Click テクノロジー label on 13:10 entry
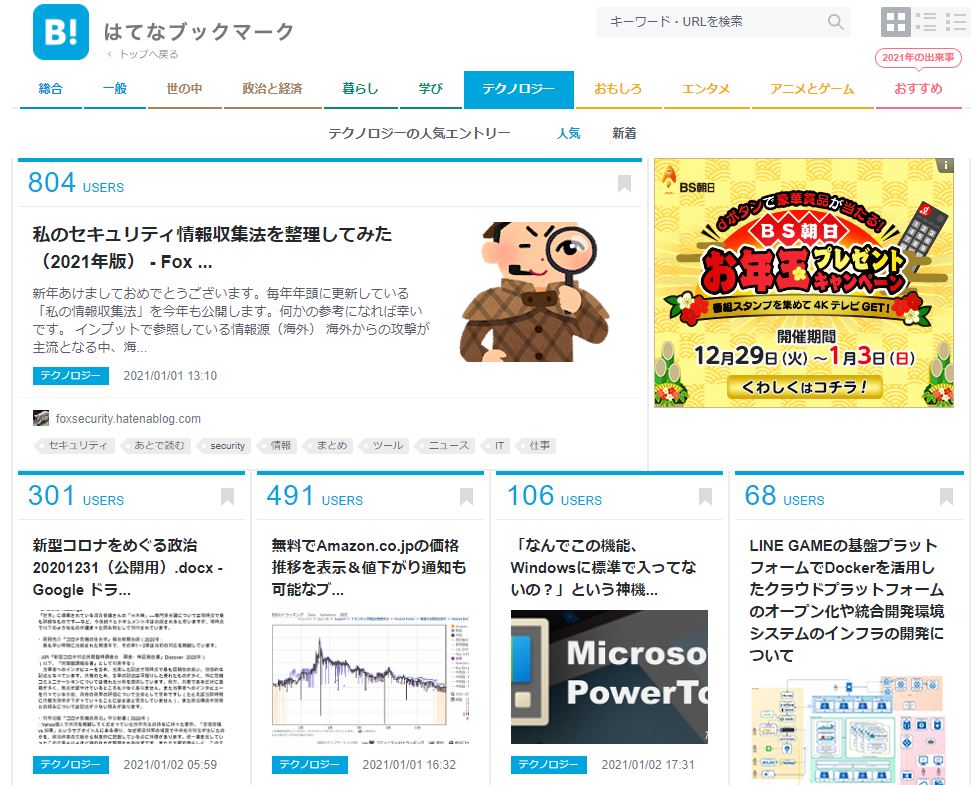 point(71,376)
